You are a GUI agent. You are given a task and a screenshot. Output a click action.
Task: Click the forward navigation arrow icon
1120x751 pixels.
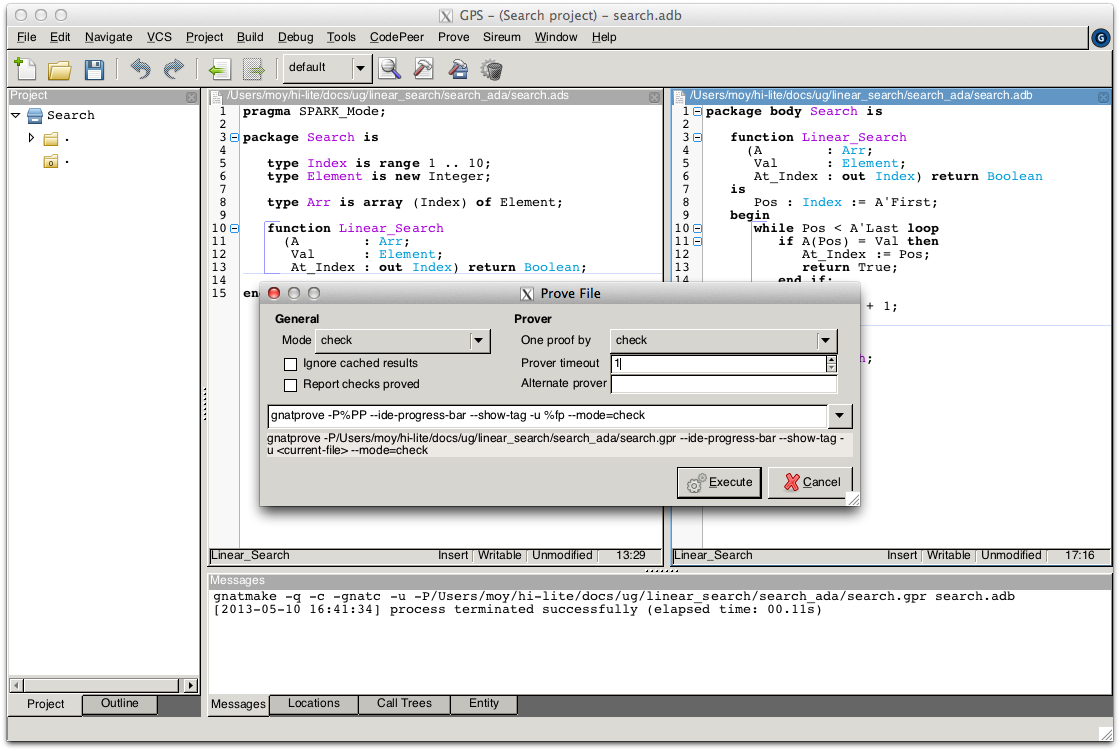(x=254, y=69)
